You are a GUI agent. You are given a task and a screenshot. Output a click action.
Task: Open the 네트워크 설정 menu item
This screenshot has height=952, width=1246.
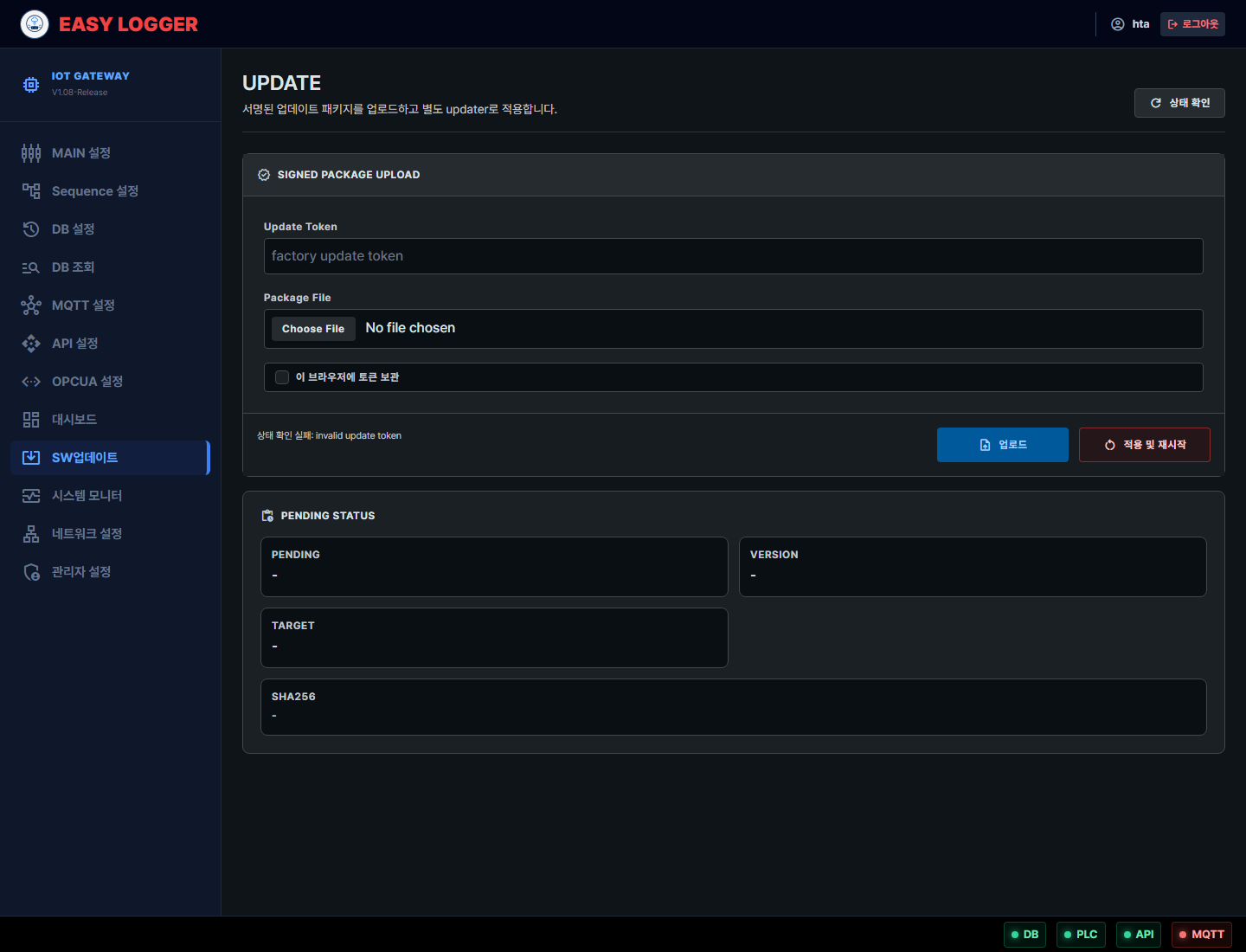coord(111,534)
